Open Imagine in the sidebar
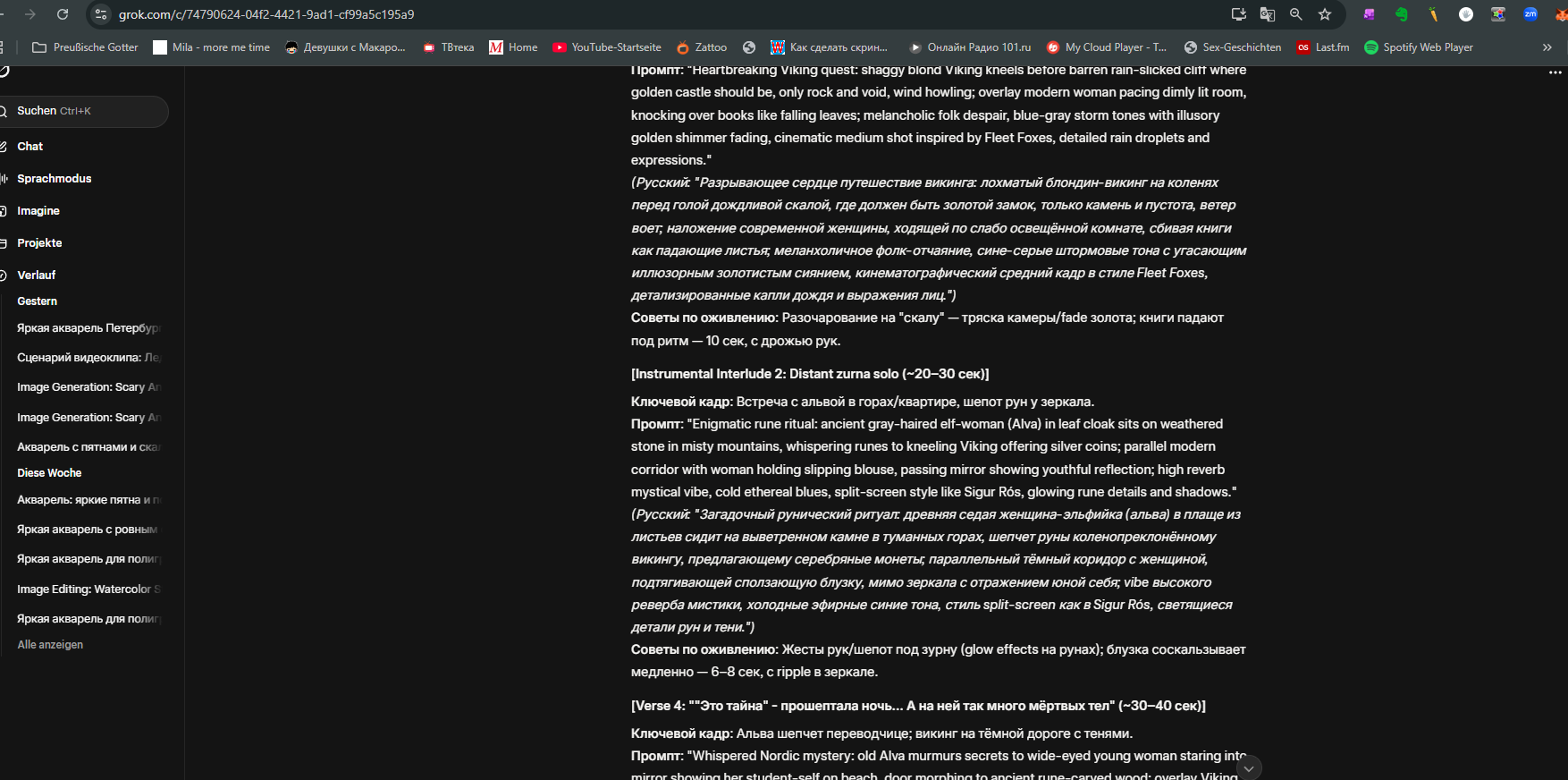The width and height of the screenshot is (1568, 780). tap(38, 210)
